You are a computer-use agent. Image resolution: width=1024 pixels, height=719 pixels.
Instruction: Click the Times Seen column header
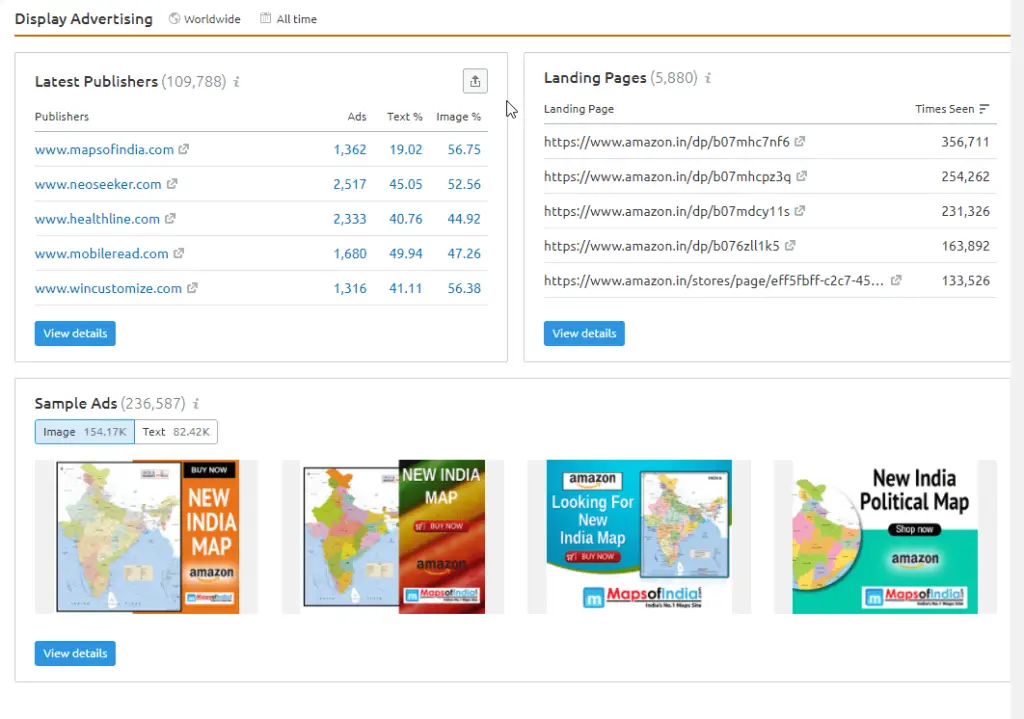[944, 109]
